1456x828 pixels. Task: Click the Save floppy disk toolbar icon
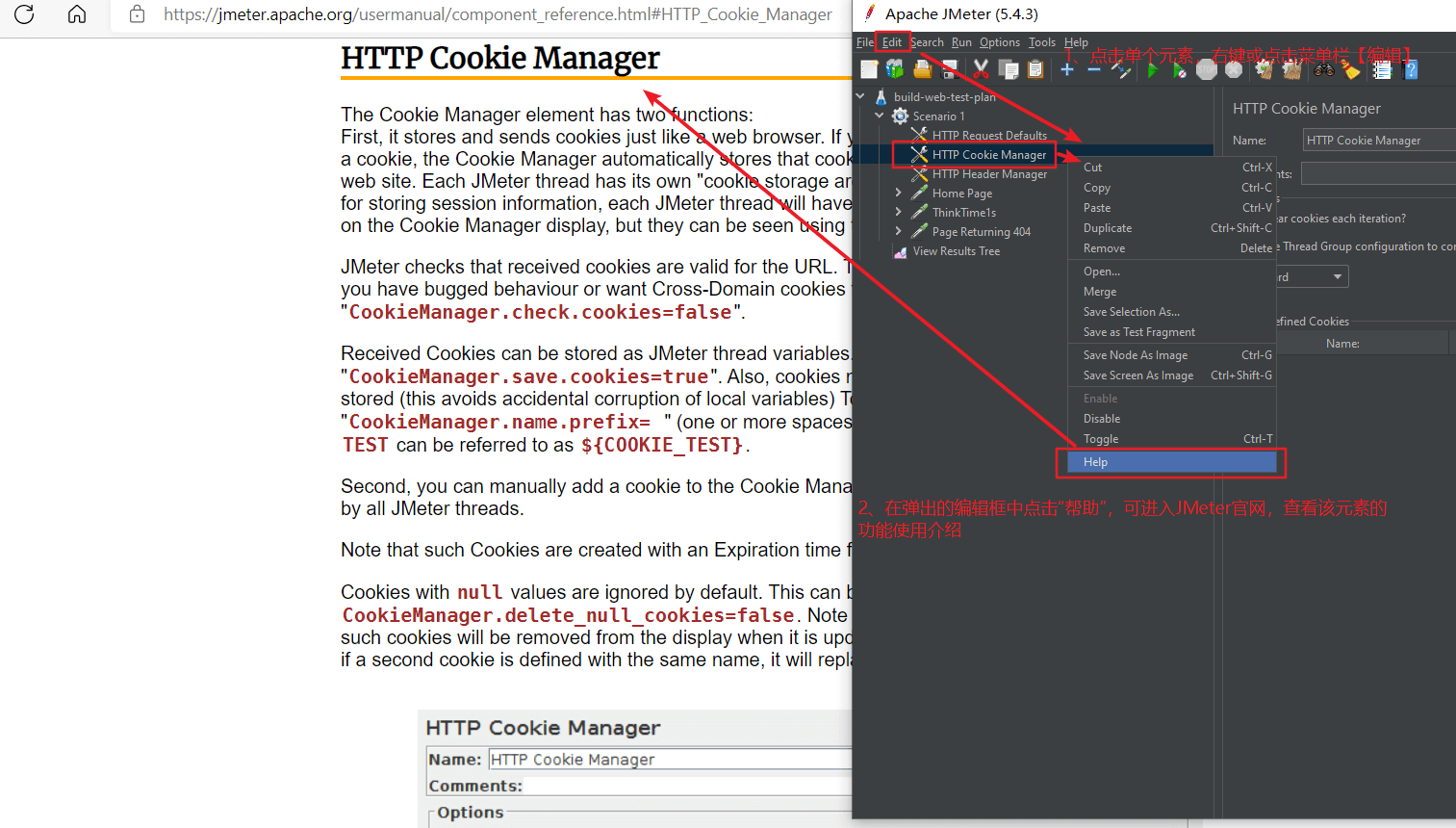click(x=949, y=69)
